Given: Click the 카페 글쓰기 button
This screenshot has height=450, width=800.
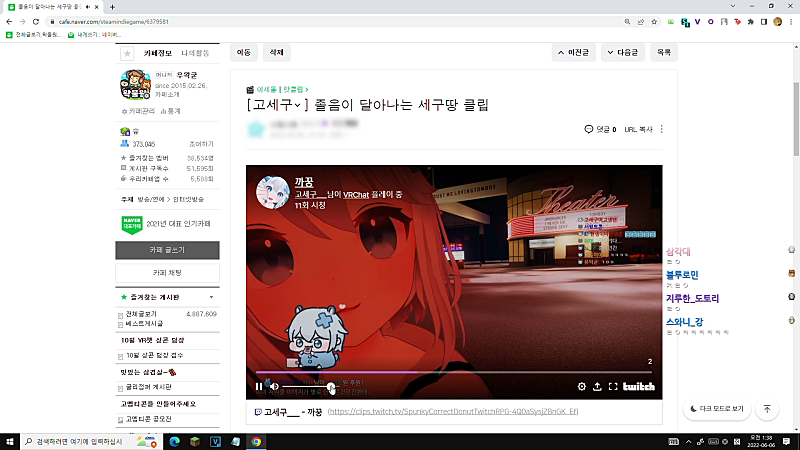Looking at the screenshot, I should (167, 250).
